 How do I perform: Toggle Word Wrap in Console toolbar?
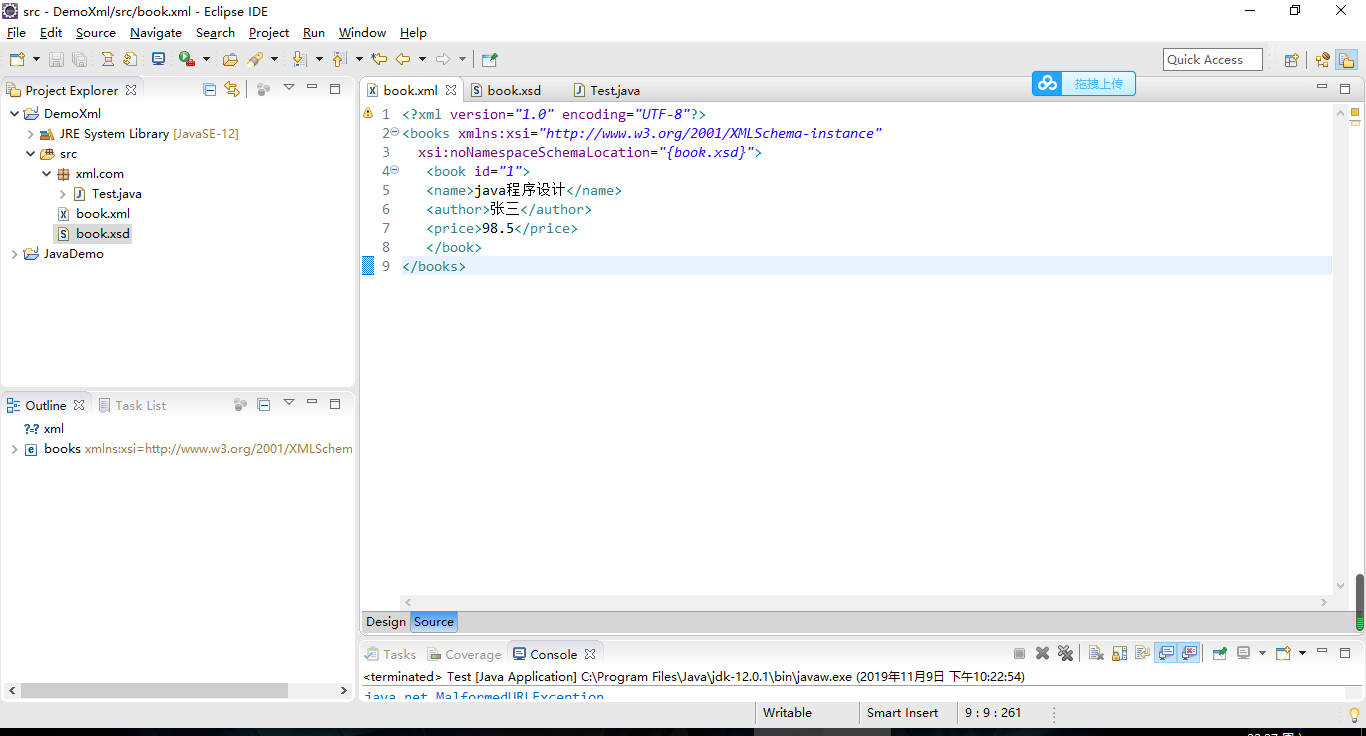pyautogui.click(x=1142, y=653)
